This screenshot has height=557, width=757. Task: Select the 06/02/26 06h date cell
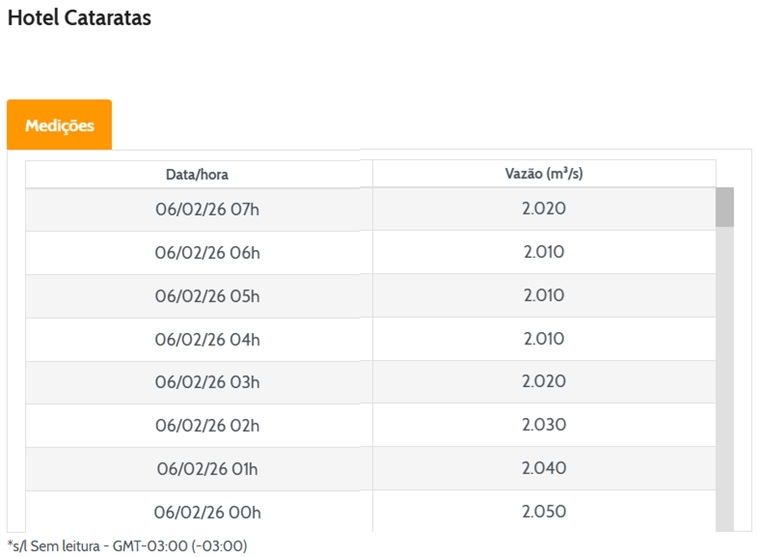click(207, 253)
